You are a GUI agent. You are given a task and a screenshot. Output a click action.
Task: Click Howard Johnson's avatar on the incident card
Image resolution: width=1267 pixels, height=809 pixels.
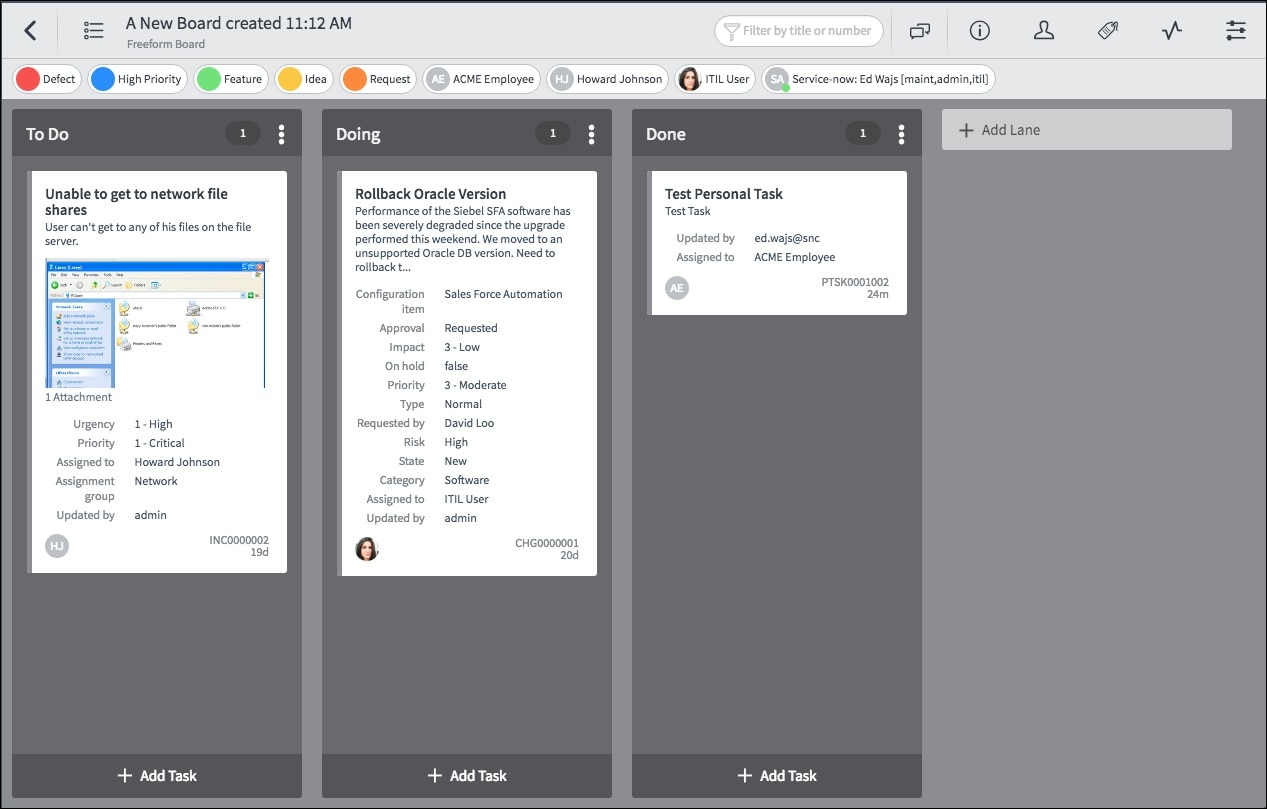(57, 545)
